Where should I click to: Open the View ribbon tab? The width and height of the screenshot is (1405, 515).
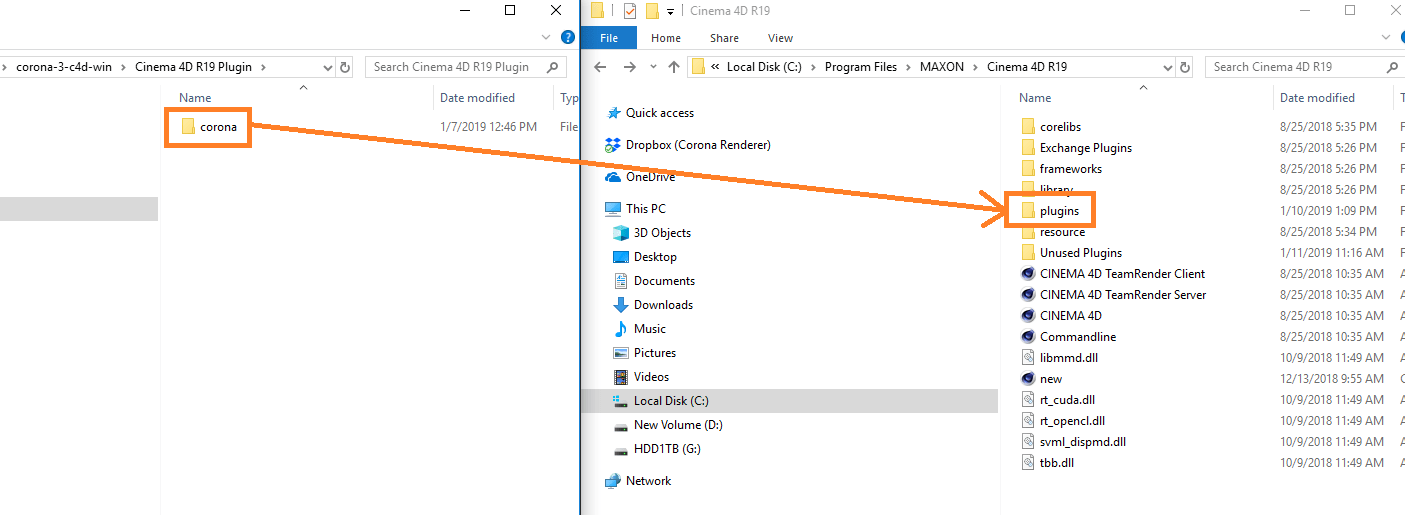tap(780, 38)
